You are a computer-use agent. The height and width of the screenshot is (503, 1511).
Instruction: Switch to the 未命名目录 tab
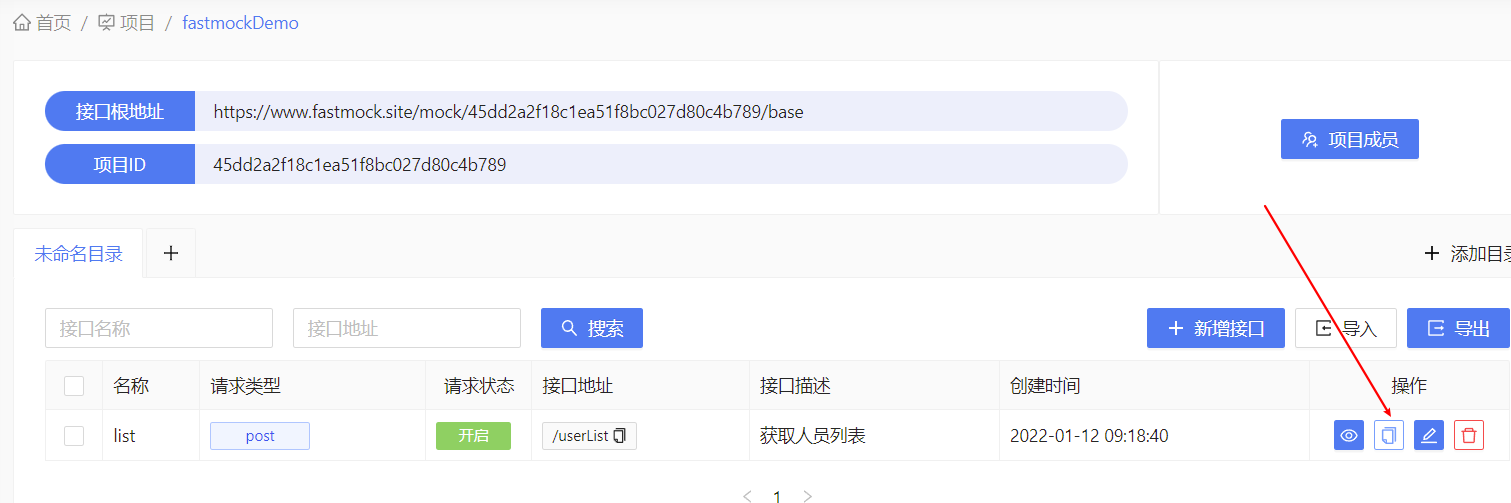coord(78,254)
